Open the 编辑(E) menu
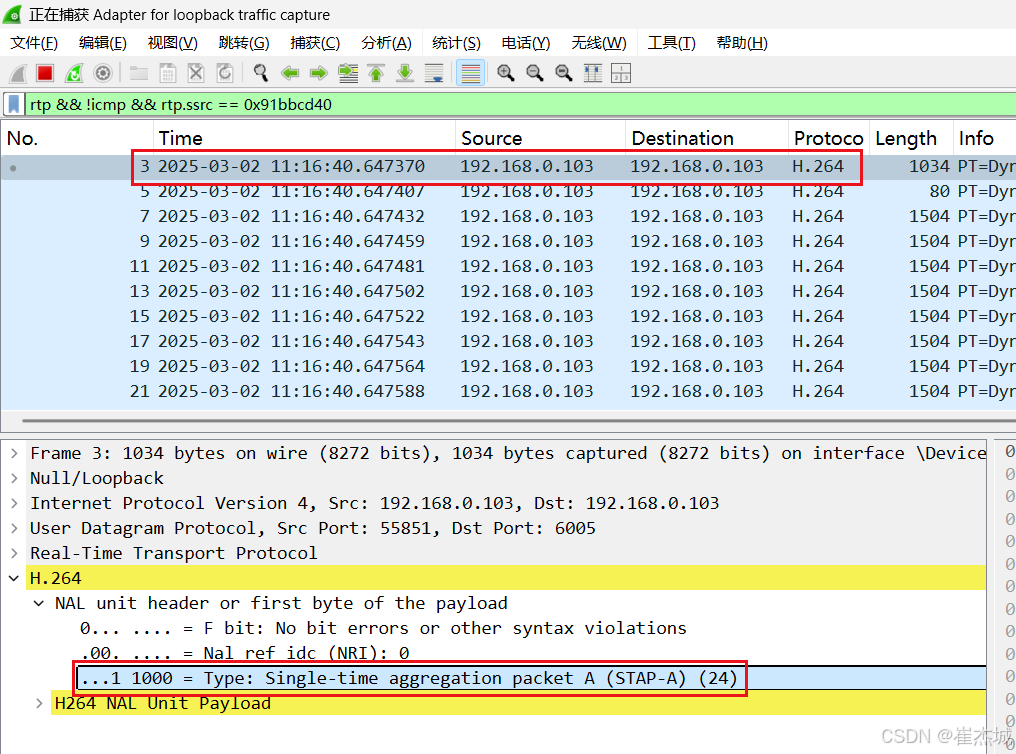Viewport: 1016px width, 754px height. [102, 43]
